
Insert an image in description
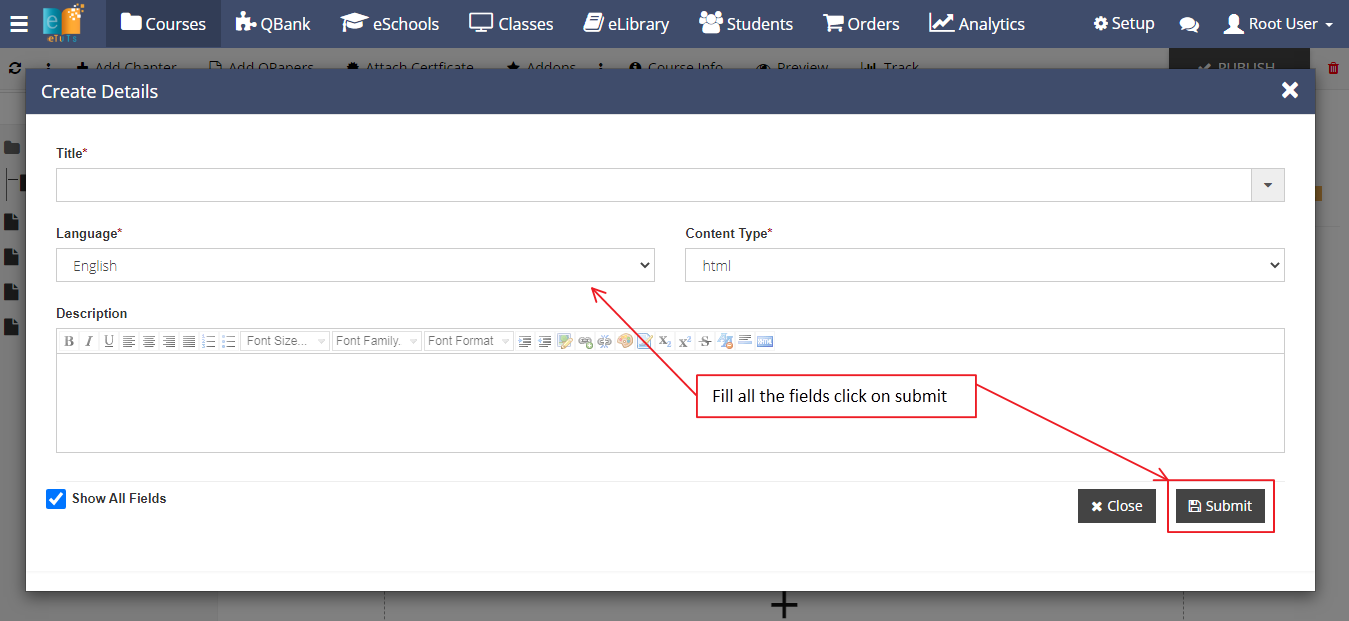pos(564,341)
